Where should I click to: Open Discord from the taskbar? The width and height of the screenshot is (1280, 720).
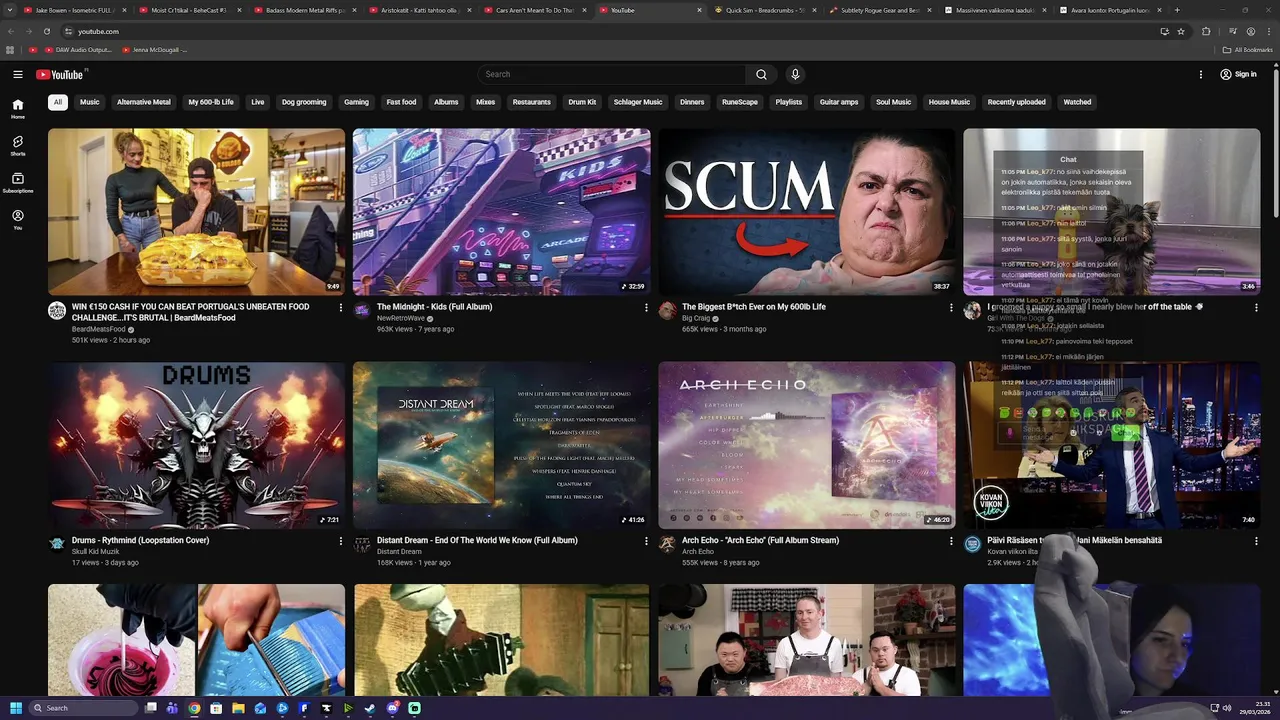[392, 708]
